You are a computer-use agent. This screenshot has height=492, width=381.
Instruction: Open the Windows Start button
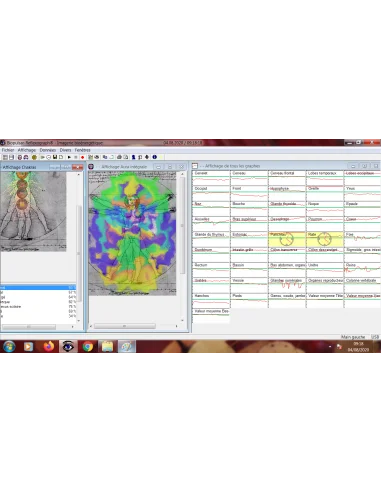9,346
